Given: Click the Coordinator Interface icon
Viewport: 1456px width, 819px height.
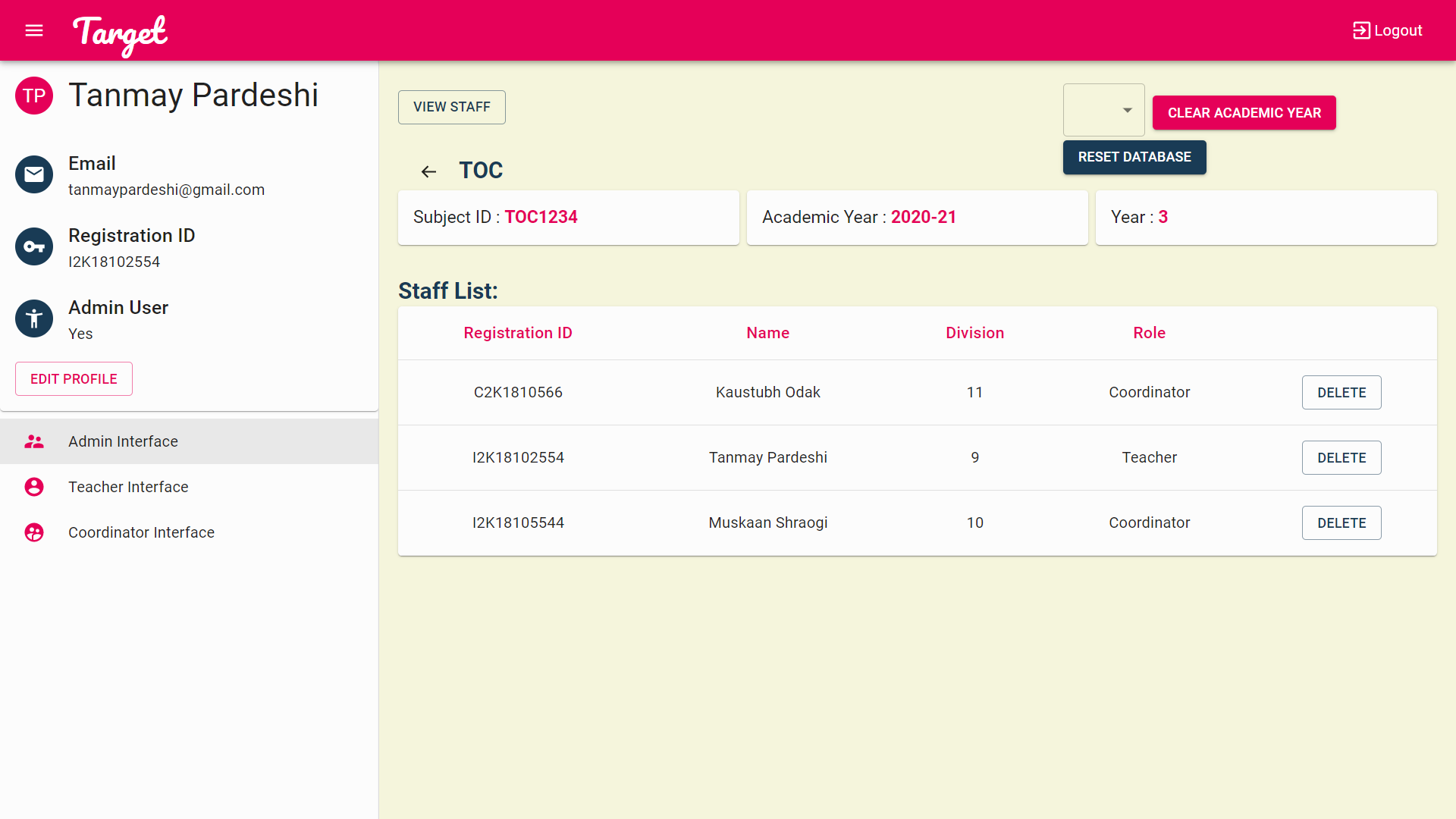Looking at the screenshot, I should [34, 532].
